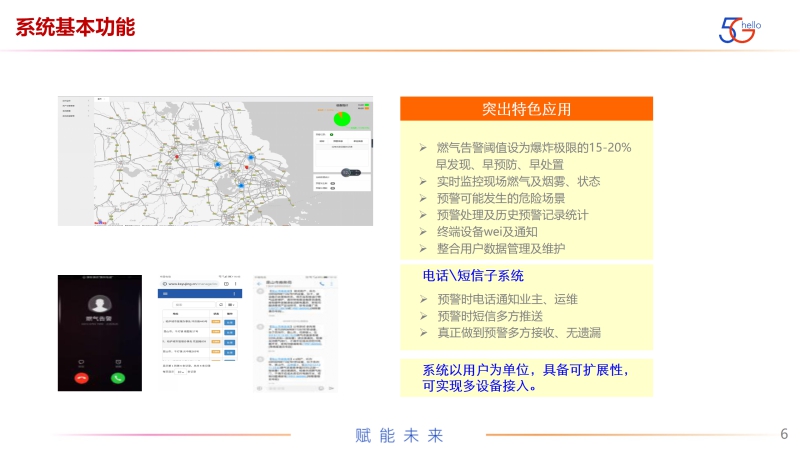Click the hamburger menu in the blue mobile header
Screen dimensions: 800x450
(x=164, y=295)
